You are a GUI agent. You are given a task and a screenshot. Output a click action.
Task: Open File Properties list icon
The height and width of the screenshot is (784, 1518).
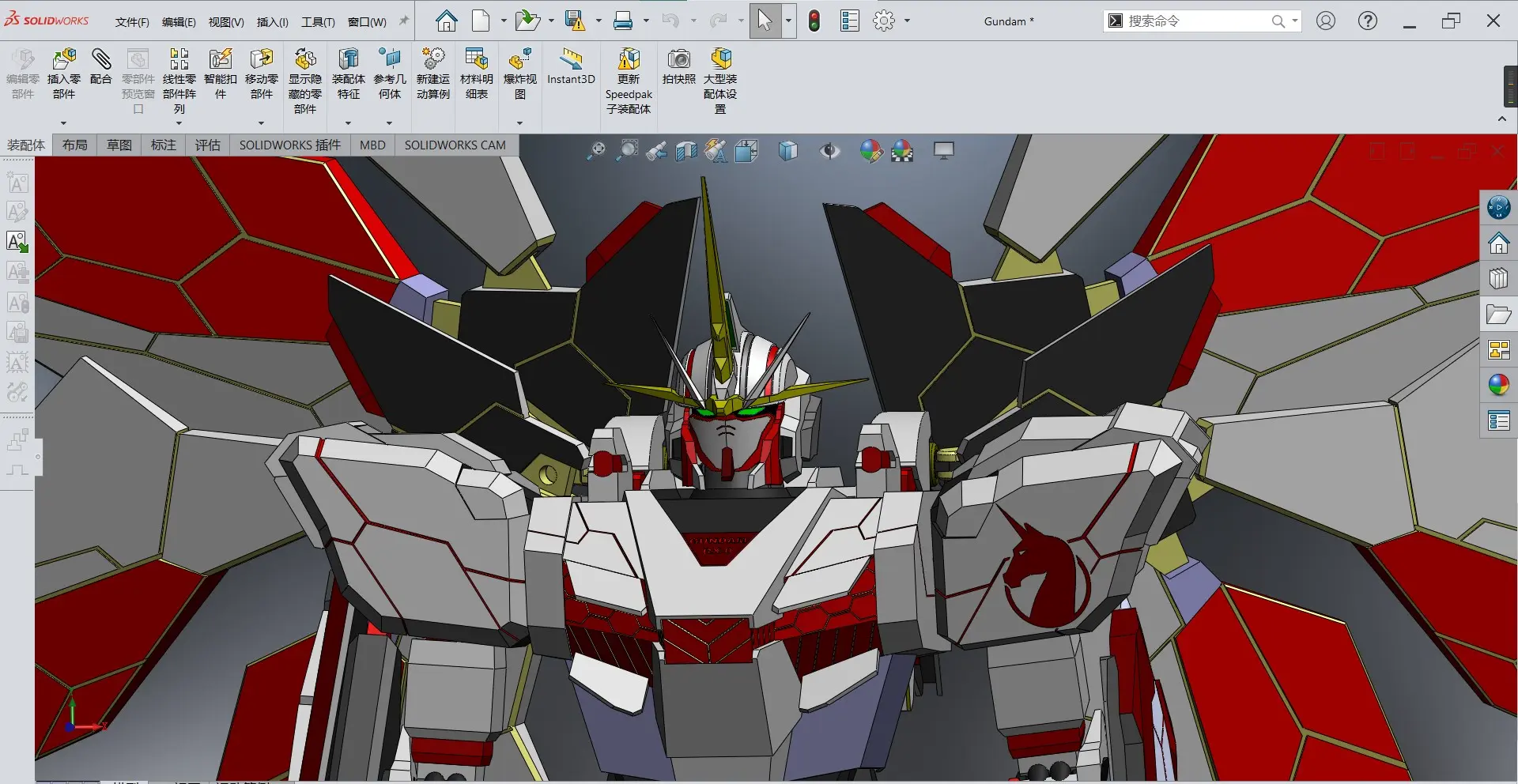point(850,21)
